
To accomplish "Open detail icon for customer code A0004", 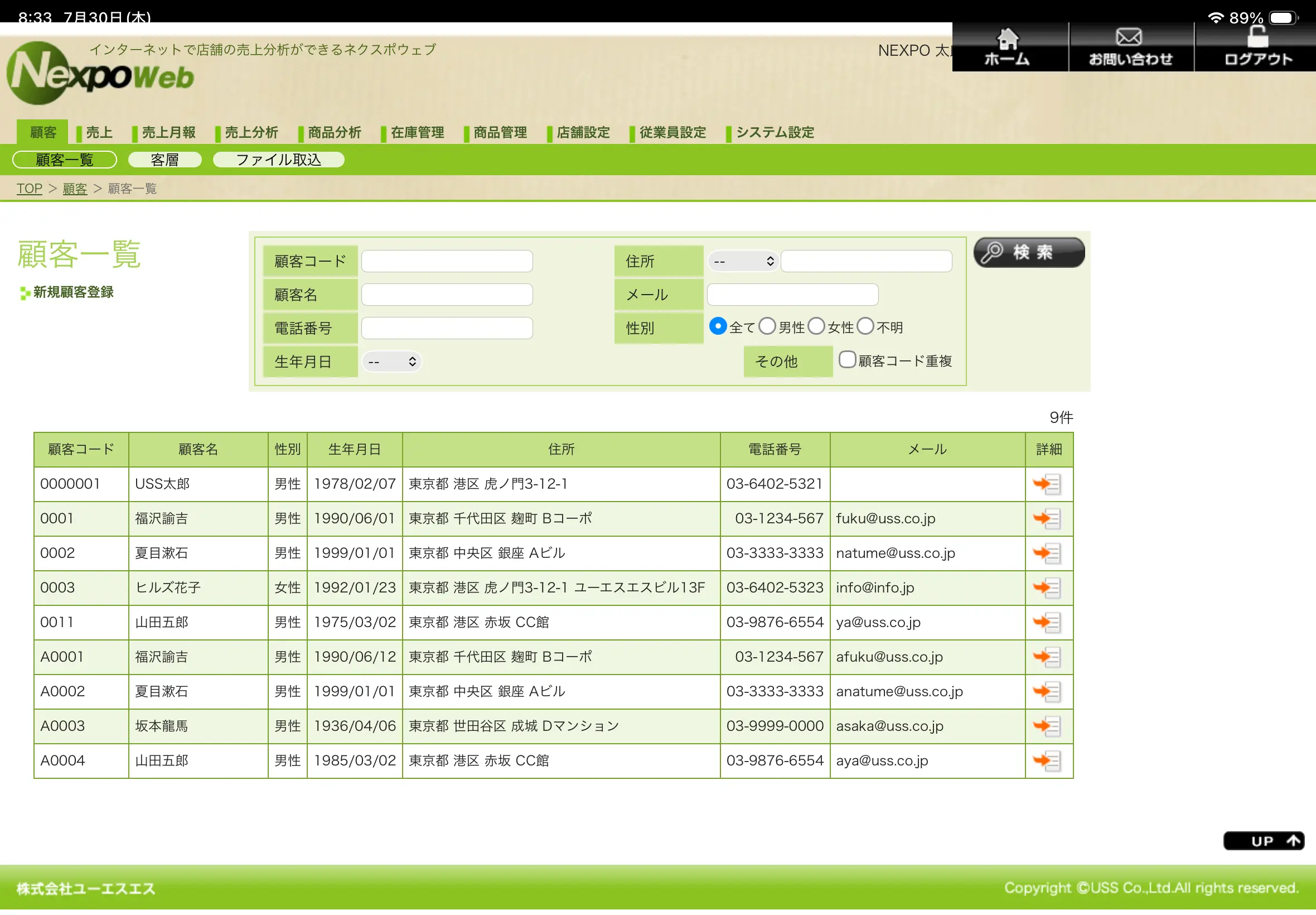I will (x=1047, y=761).
